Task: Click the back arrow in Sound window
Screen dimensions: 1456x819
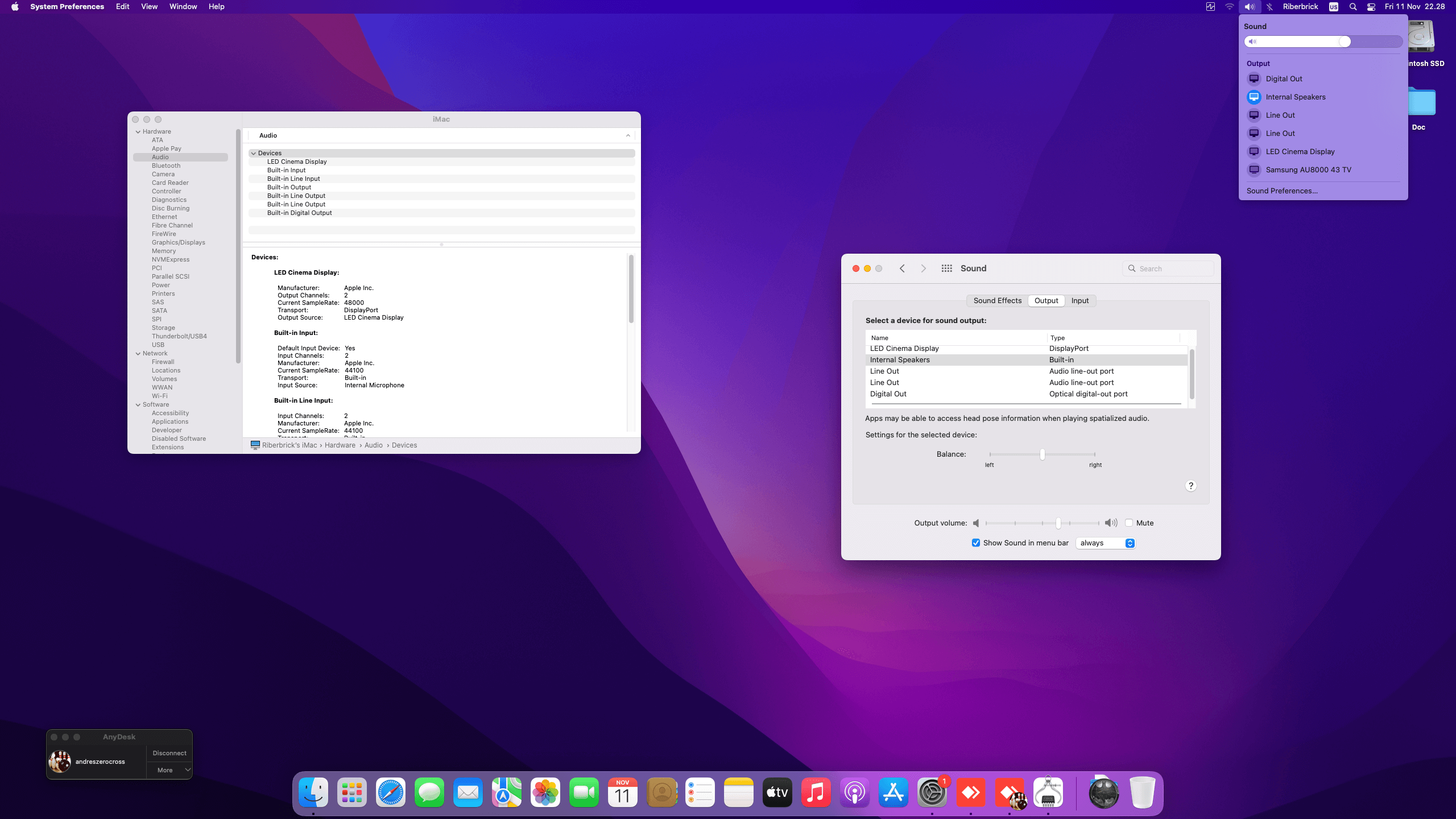Action: pyautogui.click(x=902, y=268)
